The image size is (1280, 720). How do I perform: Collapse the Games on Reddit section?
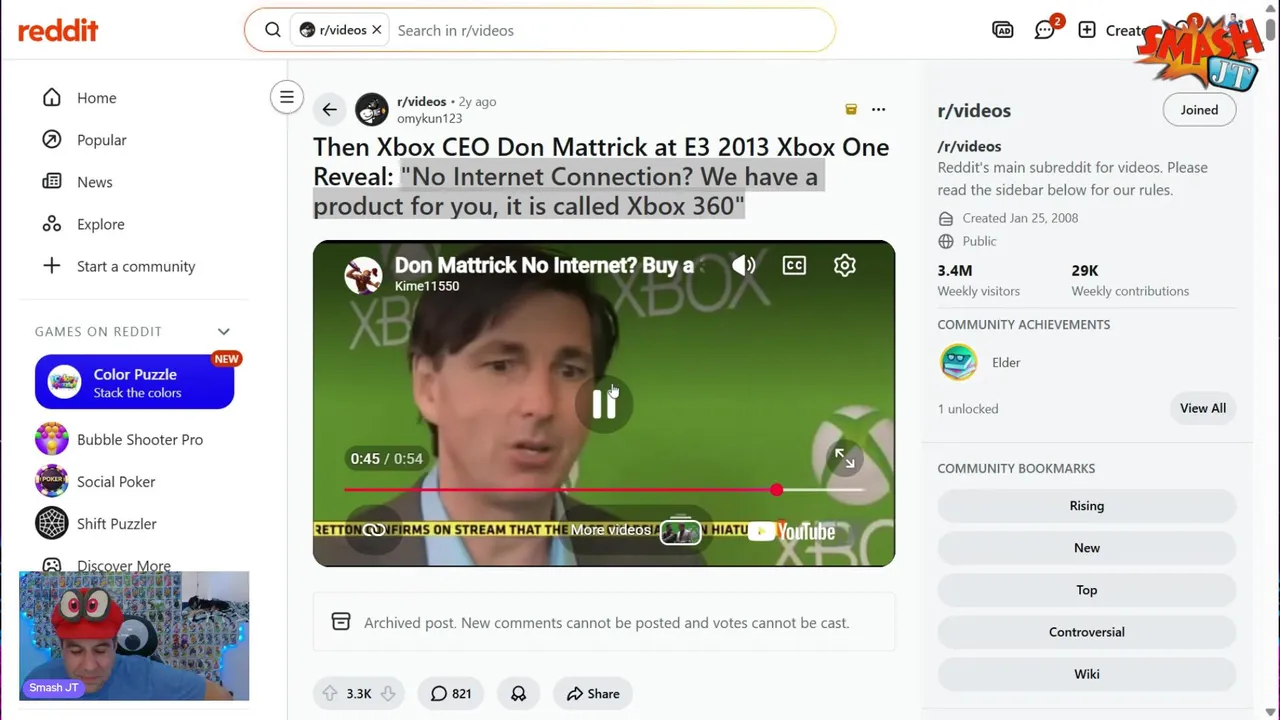[x=224, y=331]
